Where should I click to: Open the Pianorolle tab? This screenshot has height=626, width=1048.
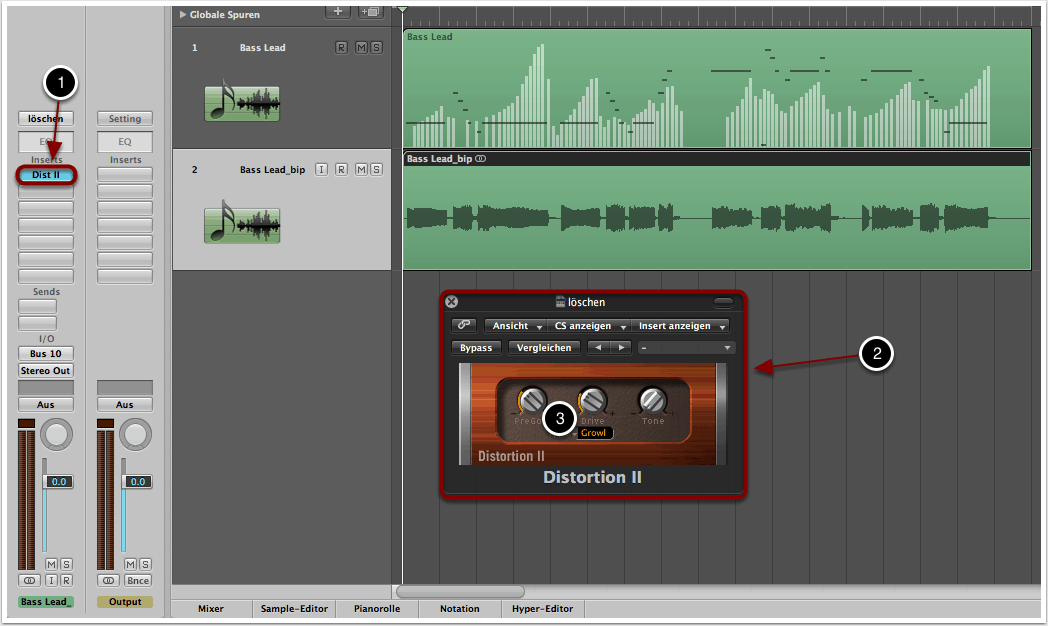coord(376,608)
